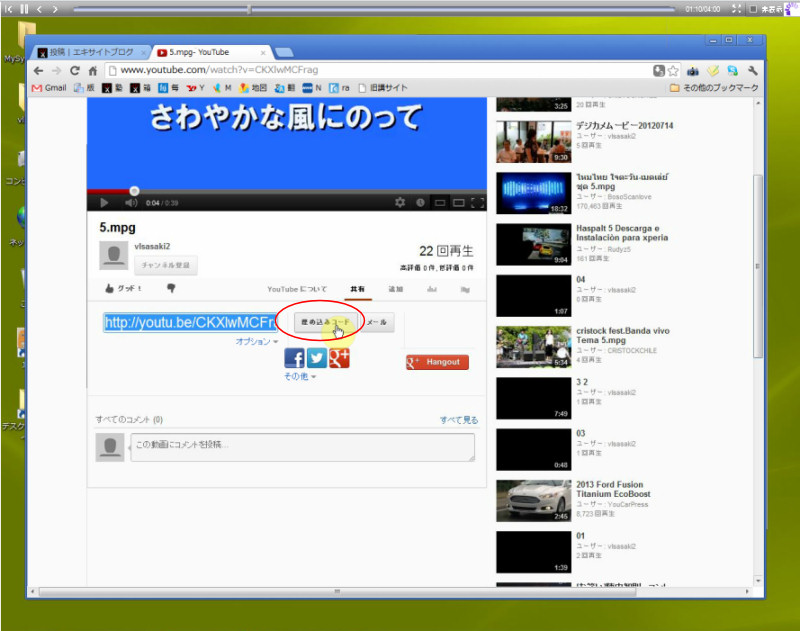Enter fullscreen in the YouTube player
The width and height of the screenshot is (800, 631).
tap(478, 203)
